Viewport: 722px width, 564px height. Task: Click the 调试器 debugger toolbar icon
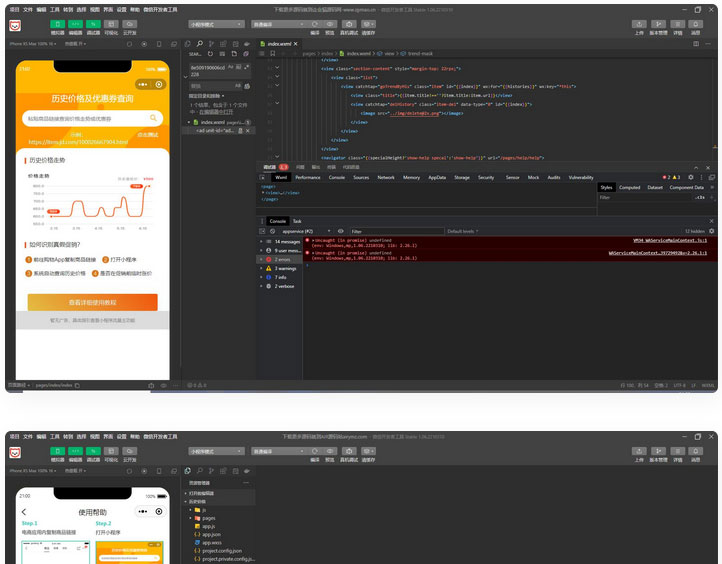pyautogui.click(x=93, y=23)
